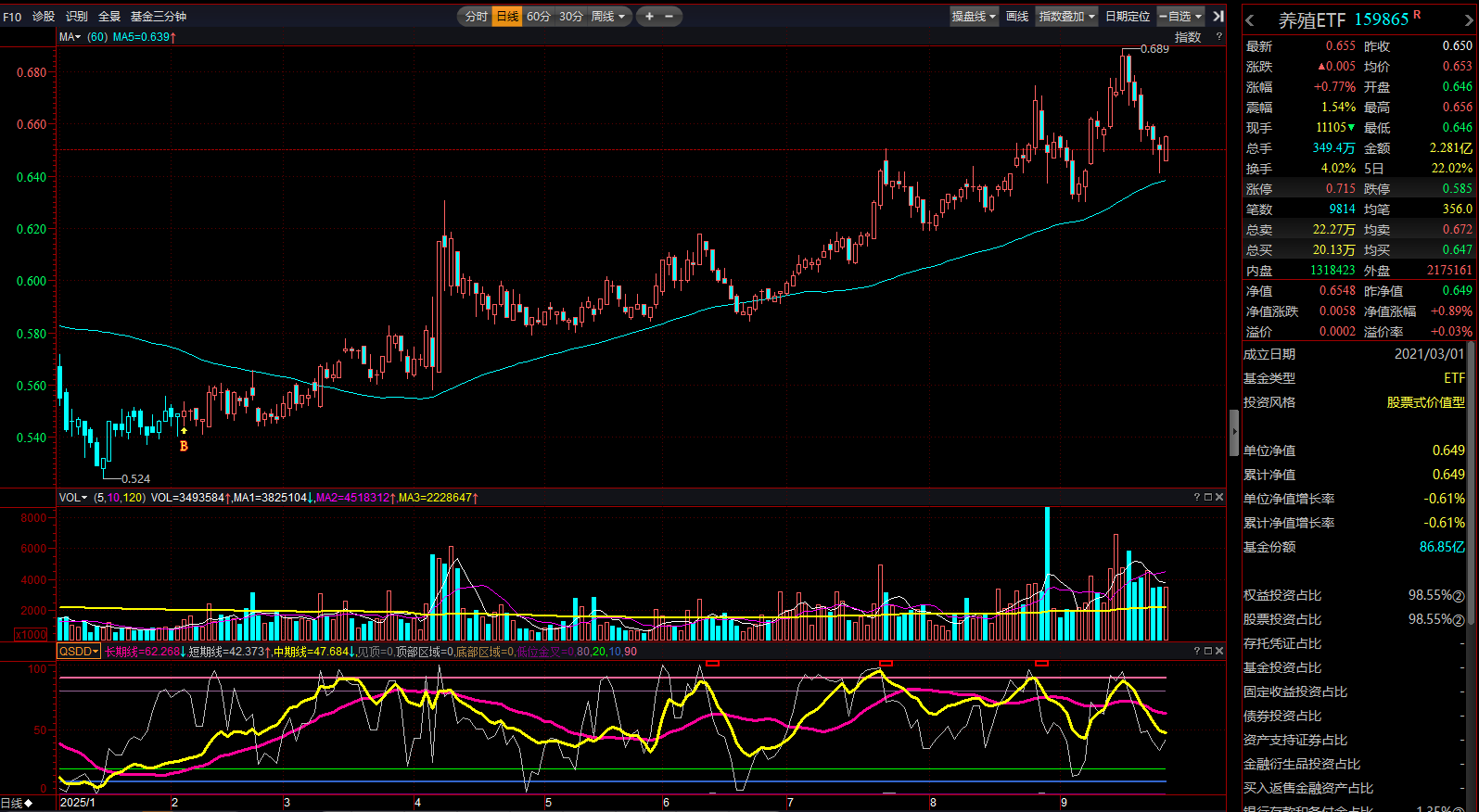This screenshot has width=1479, height=812.
Task: Click the yellow B buy marker on the chart
Action: point(184,446)
